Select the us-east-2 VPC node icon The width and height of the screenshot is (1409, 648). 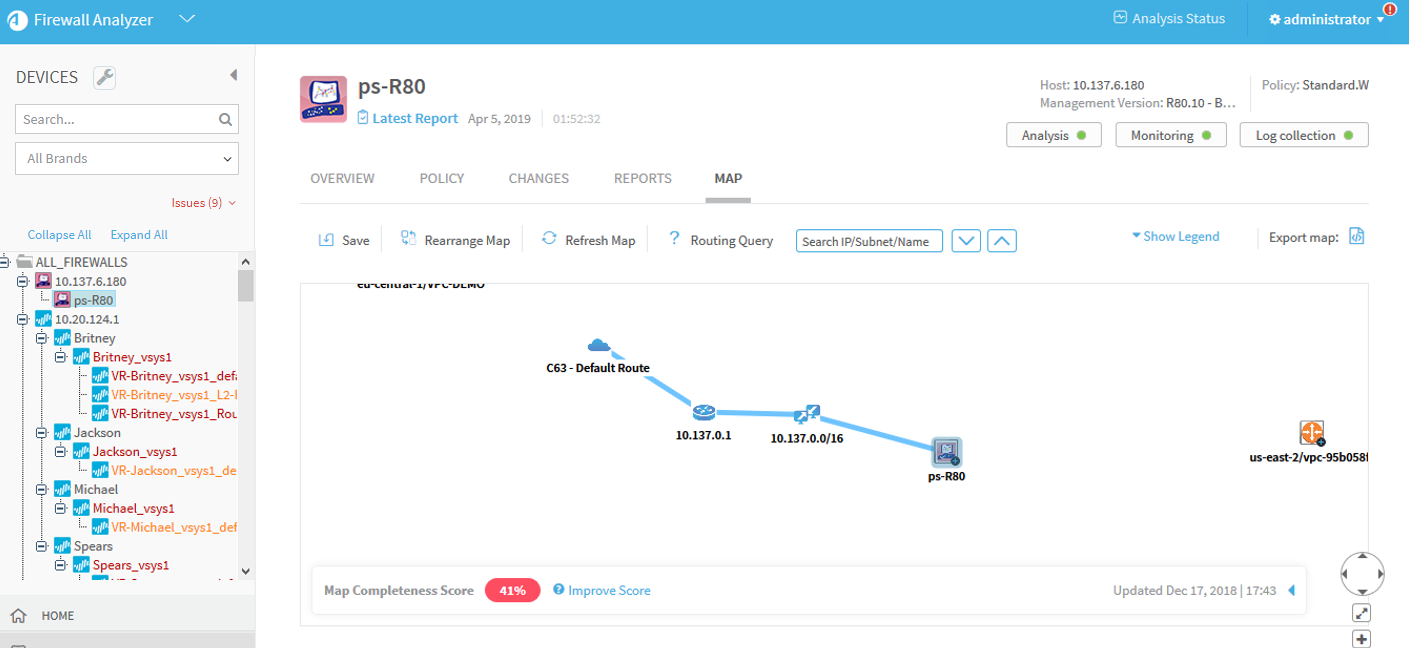(1311, 433)
